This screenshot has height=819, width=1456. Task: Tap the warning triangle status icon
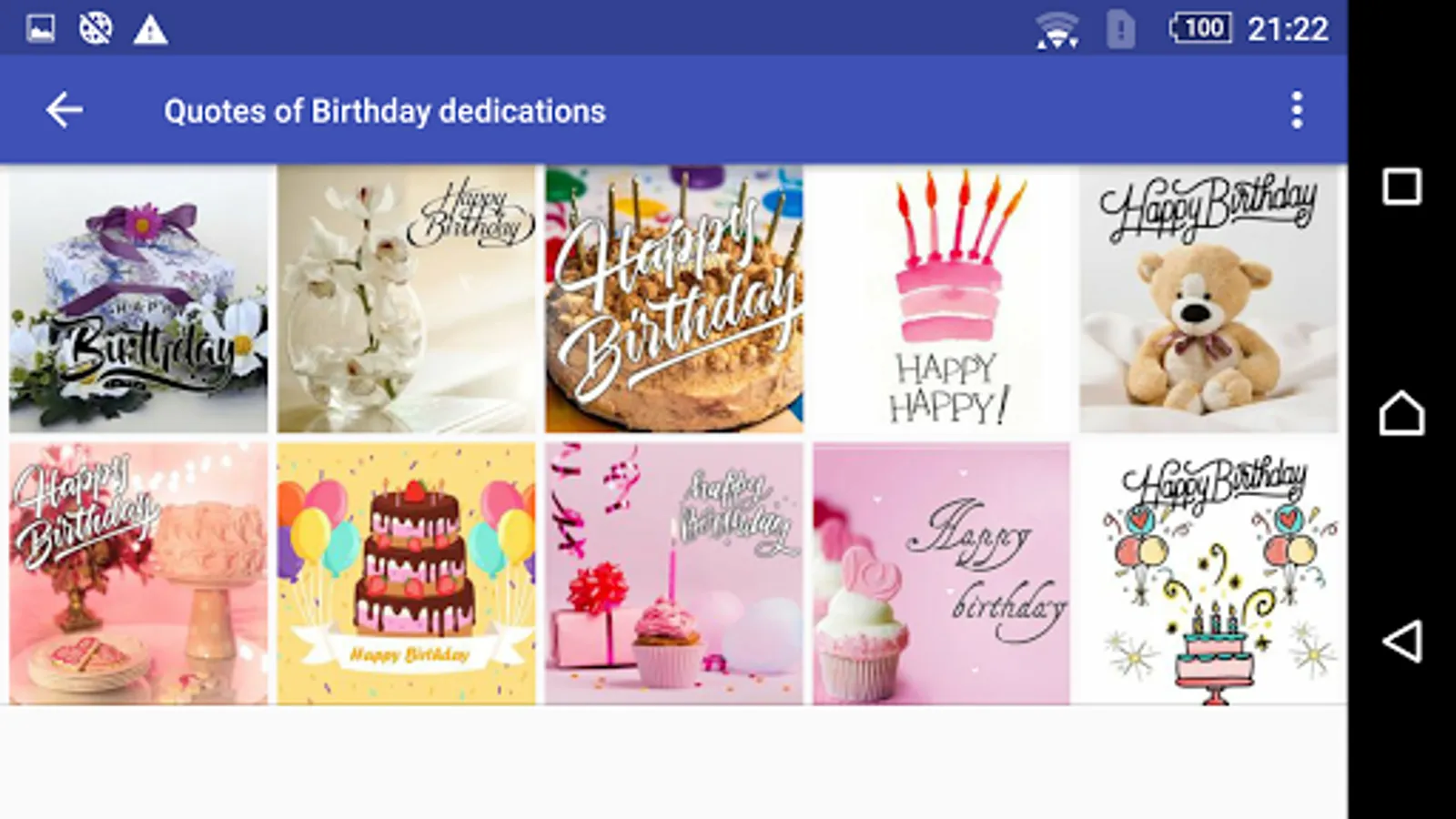150,30
